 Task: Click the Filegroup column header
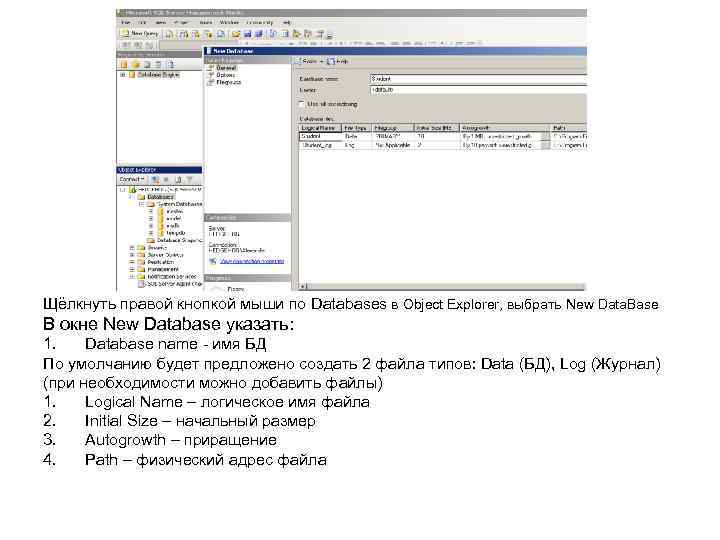[x=392, y=128]
